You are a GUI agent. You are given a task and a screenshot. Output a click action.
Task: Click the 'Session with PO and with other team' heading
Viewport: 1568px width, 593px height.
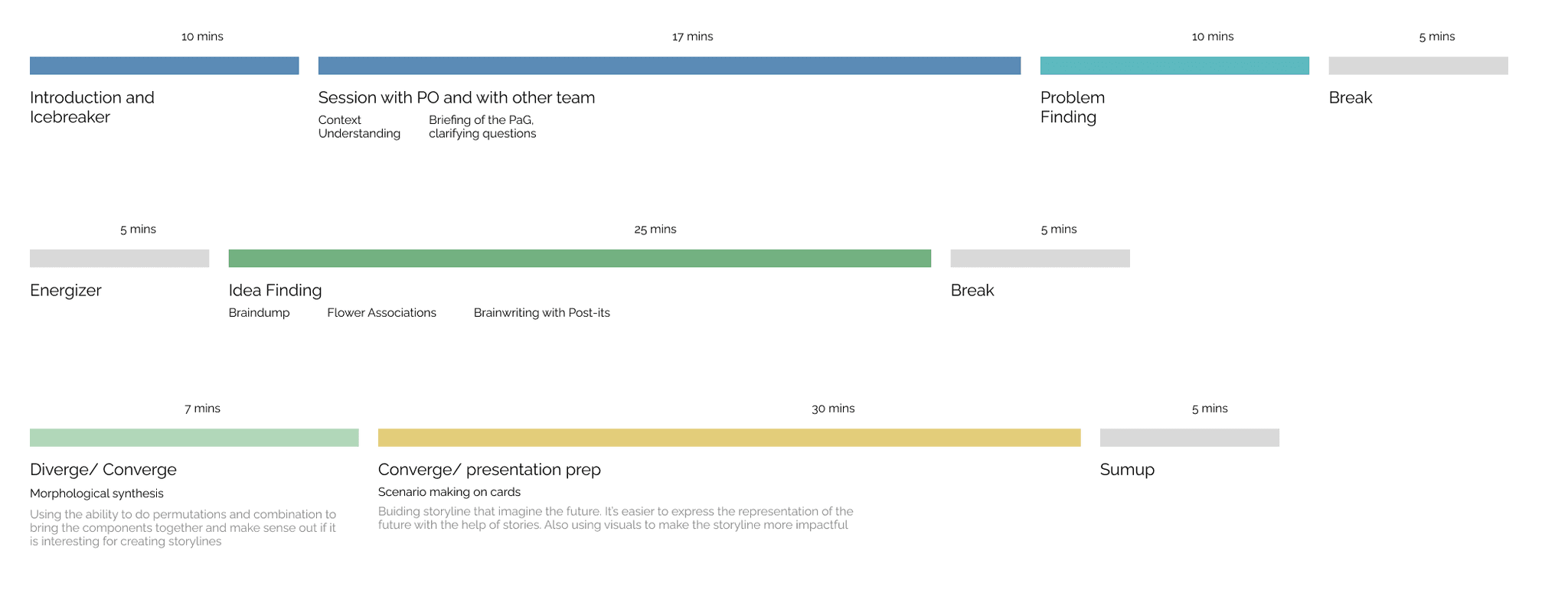click(x=456, y=98)
